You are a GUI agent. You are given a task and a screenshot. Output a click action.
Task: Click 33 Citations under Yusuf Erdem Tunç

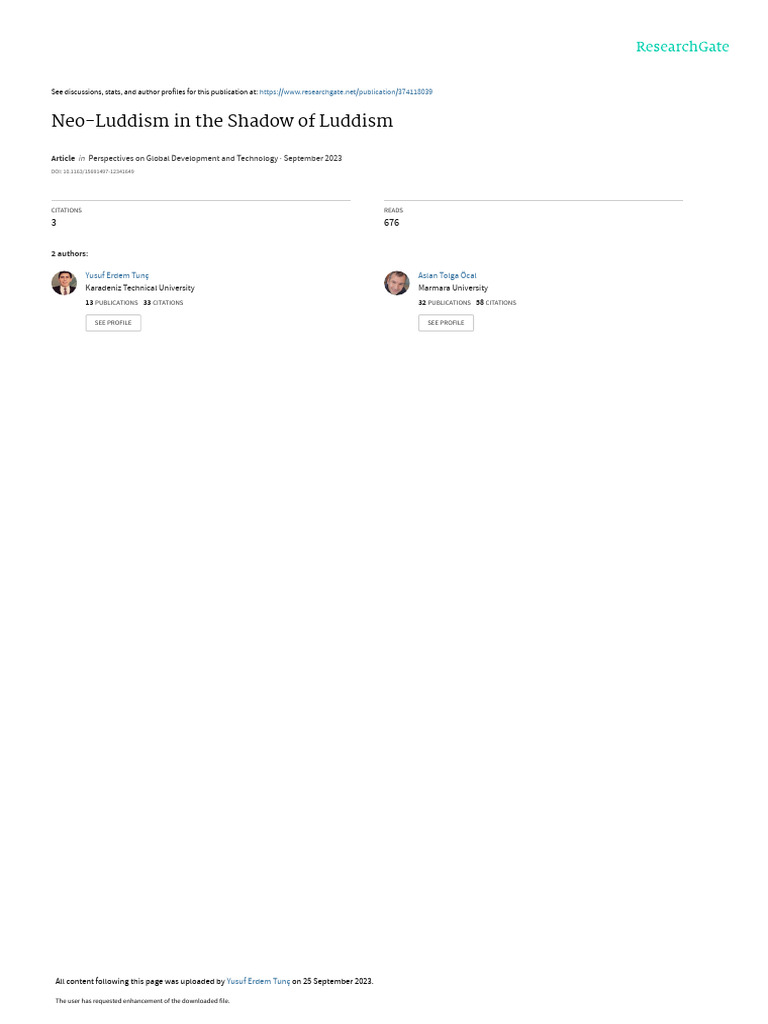click(x=163, y=303)
